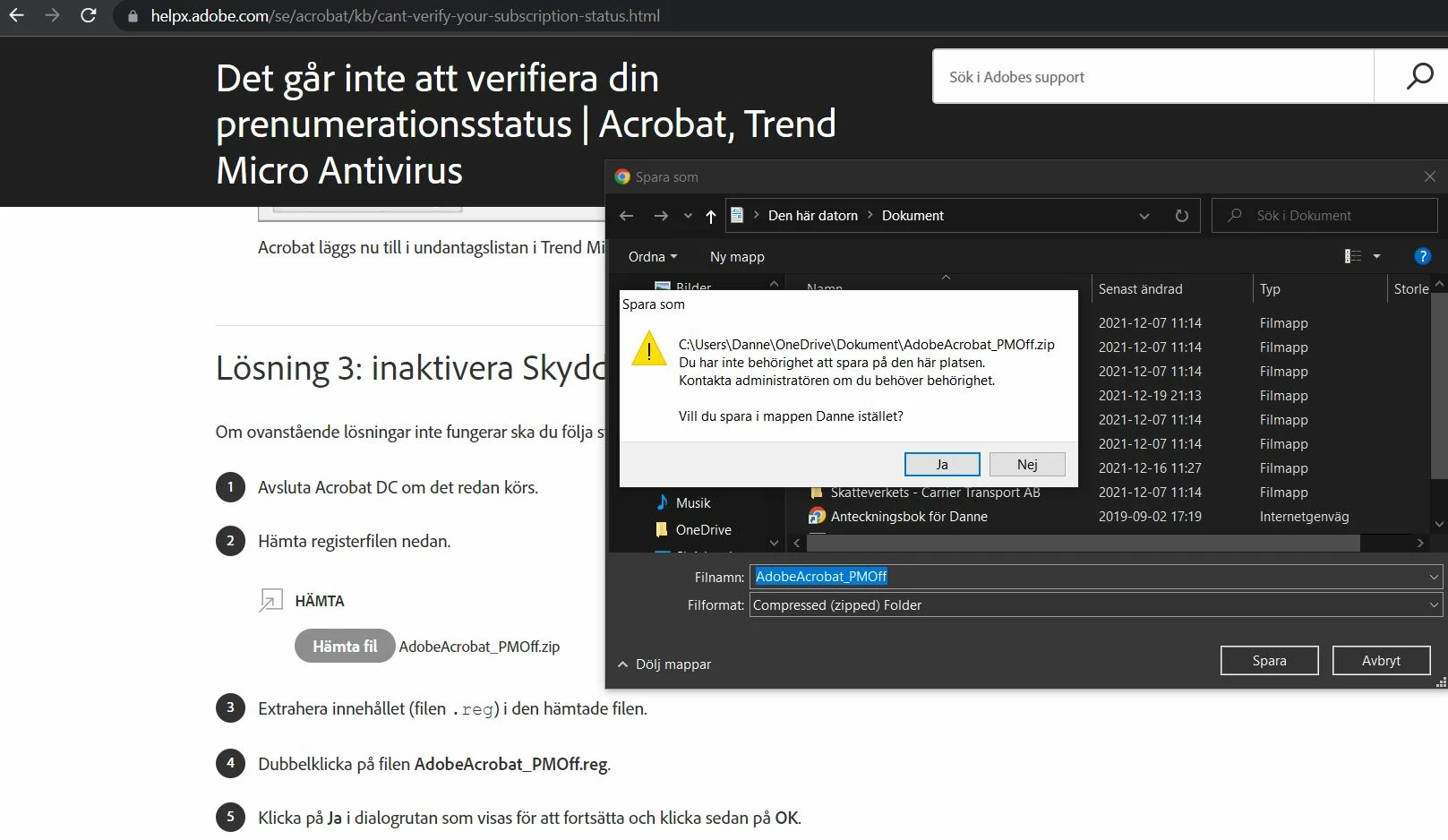Click Ja in the warning dialog
The height and width of the screenshot is (840, 1448).
pyautogui.click(x=942, y=464)
